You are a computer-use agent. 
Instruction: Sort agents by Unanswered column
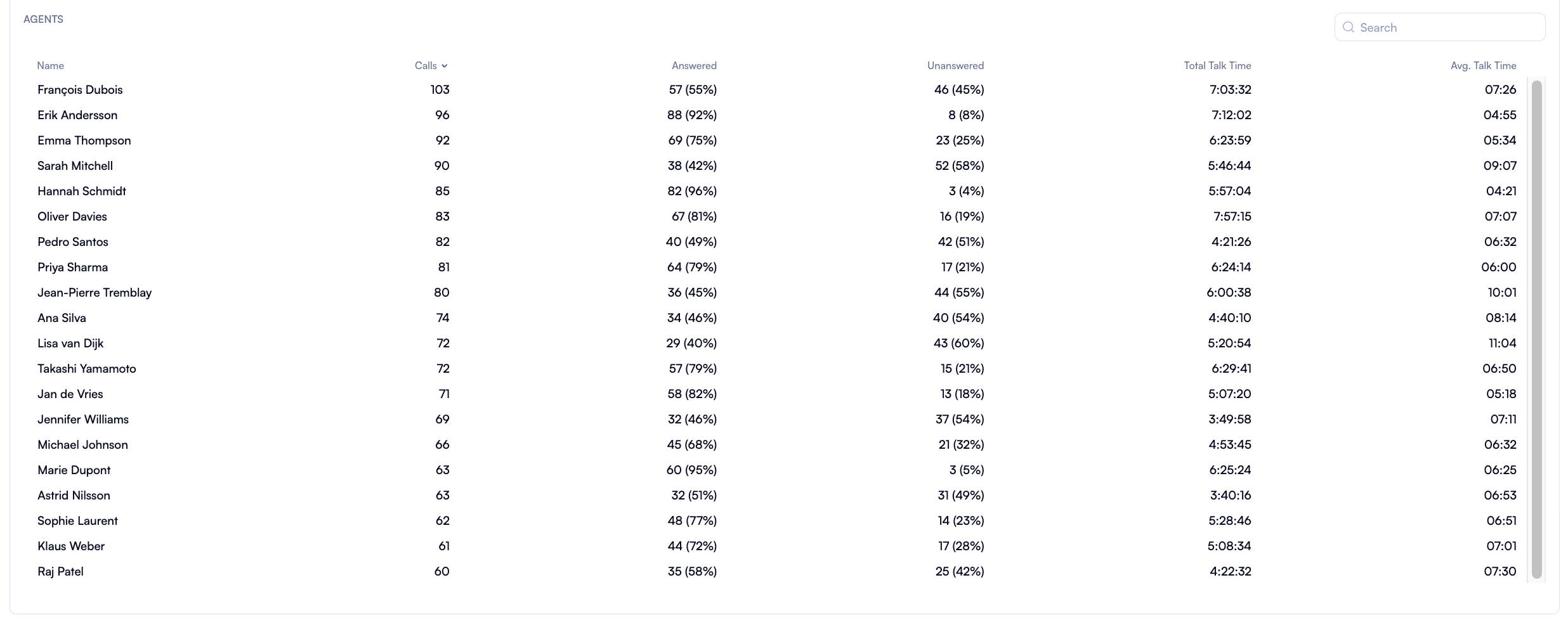click(x=955, y=66)
